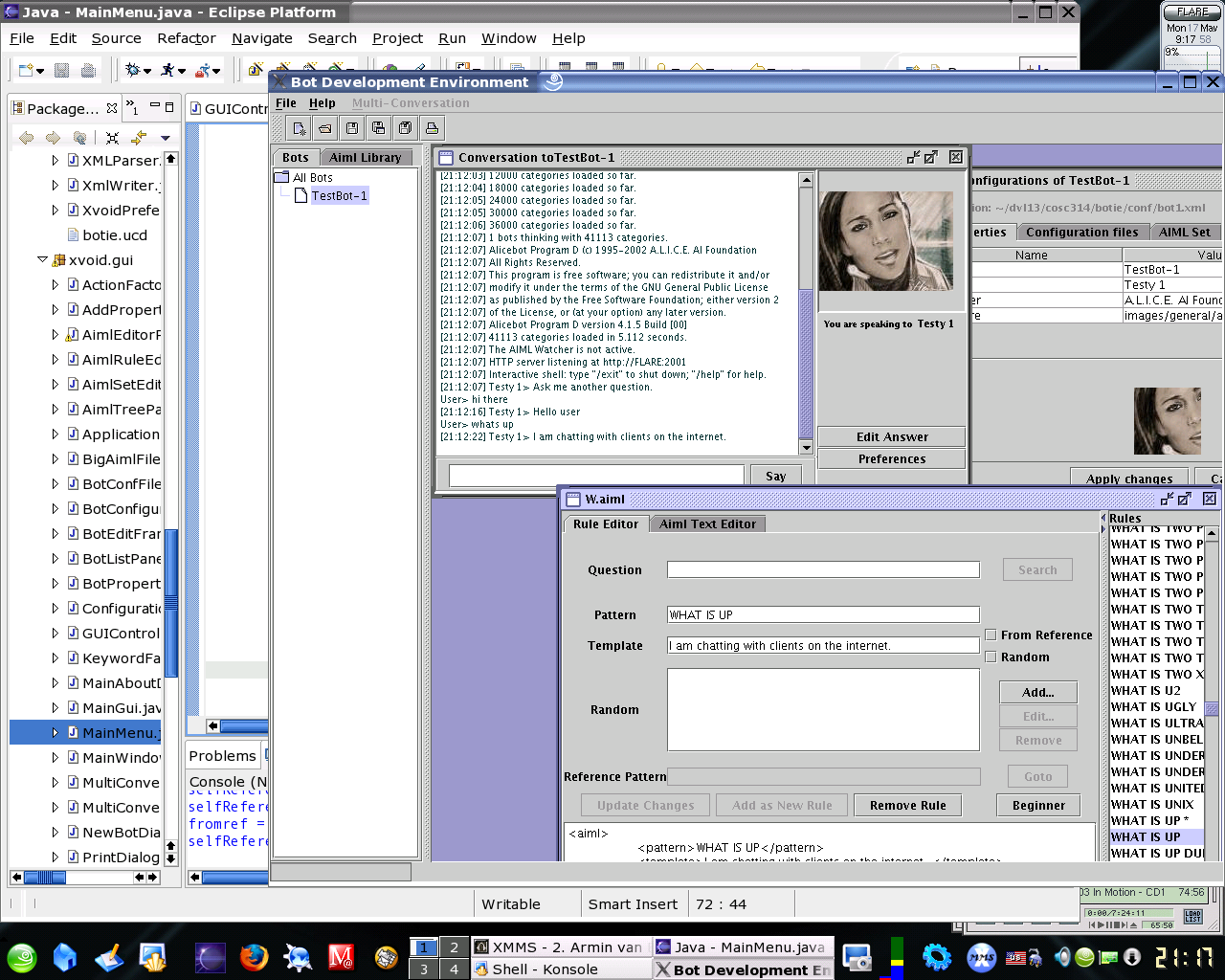Click the Beginner button

pyautogui.click(x=1038, y=805)
